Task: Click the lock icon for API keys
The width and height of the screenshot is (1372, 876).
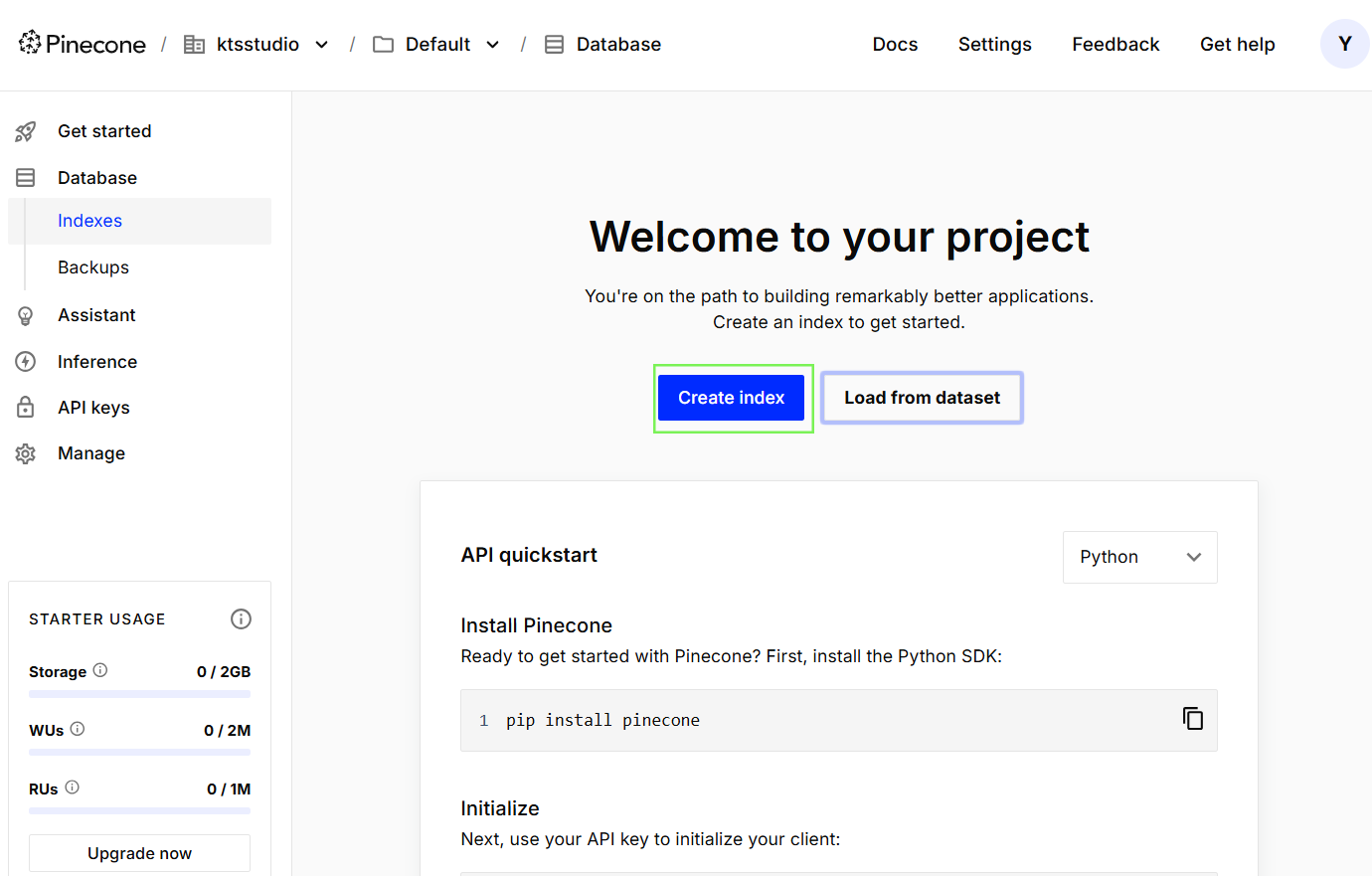Action: point(26,408)
